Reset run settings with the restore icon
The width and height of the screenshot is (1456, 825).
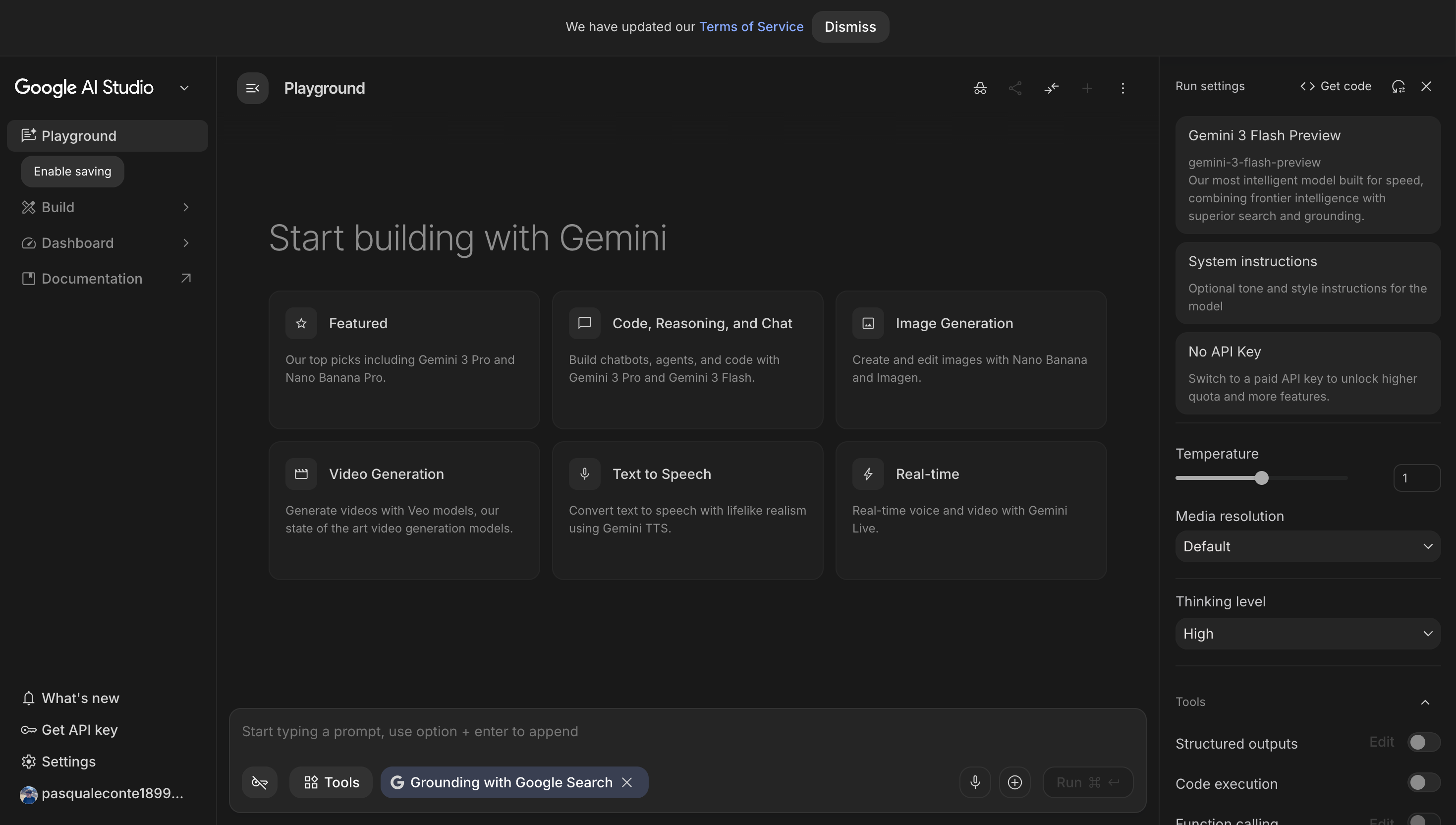[x=1399, y=86]
